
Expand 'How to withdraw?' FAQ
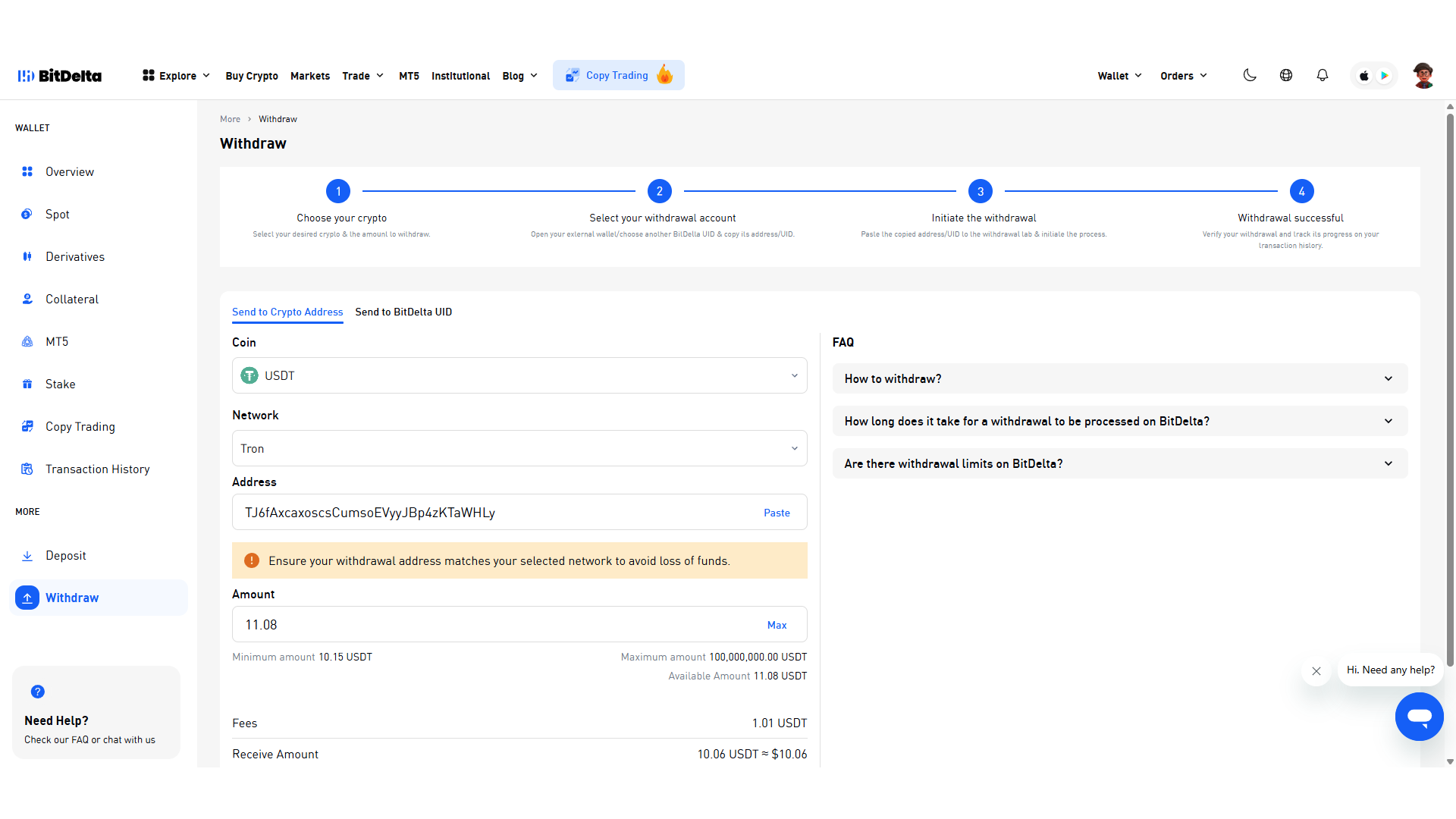pos(1120,378)
